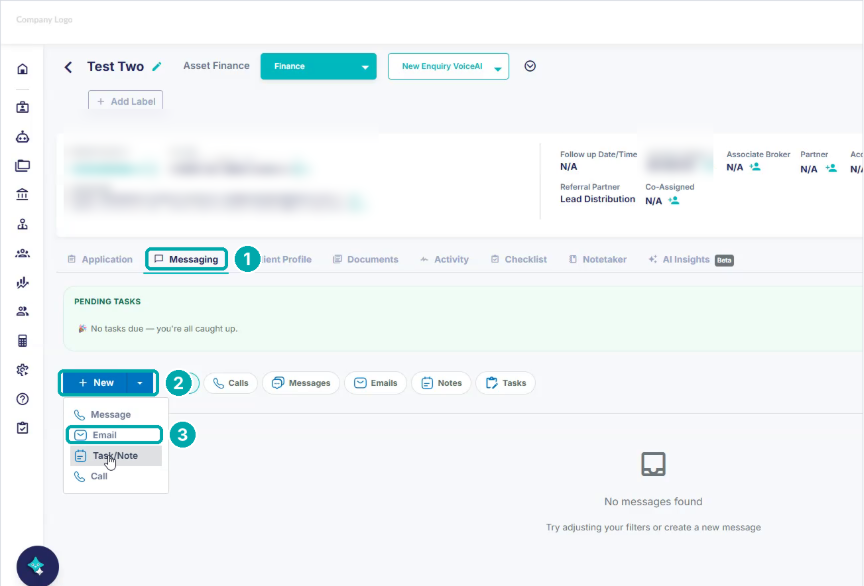Viewport: 864px width, 586px height.
Task: Open the calculator sidebar icon
Action: (x=23, y=341)
